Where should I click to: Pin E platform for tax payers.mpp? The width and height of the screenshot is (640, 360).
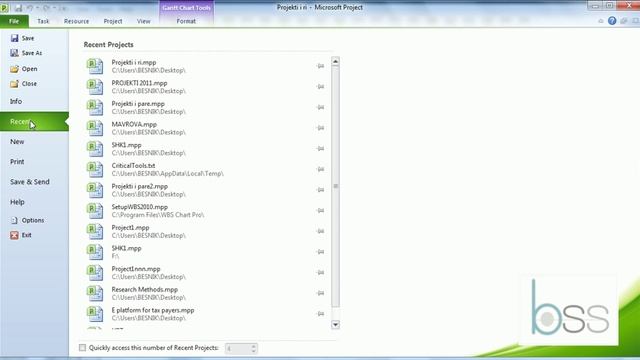[320, 313]
